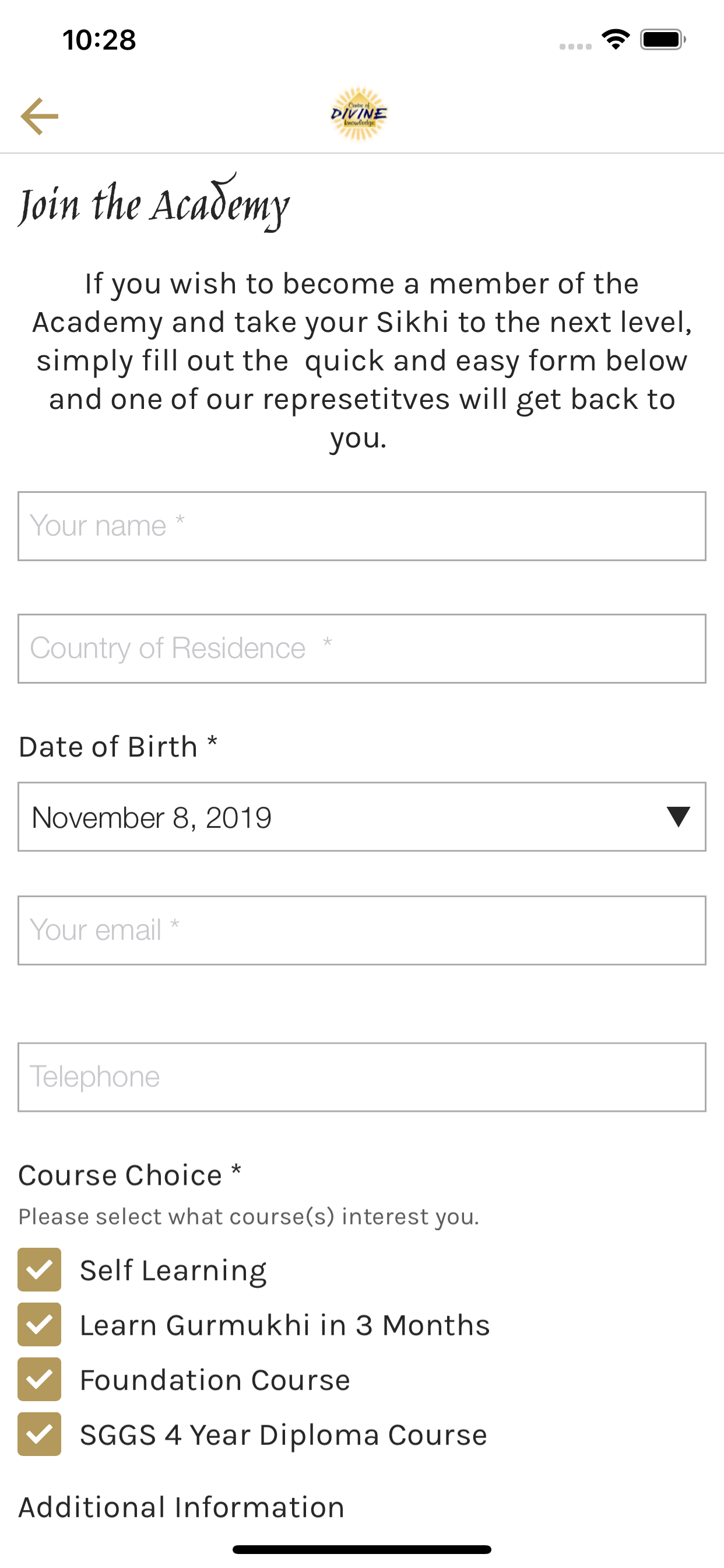
Task: Focus the Your name field
Action: click(x=362, y=526)
